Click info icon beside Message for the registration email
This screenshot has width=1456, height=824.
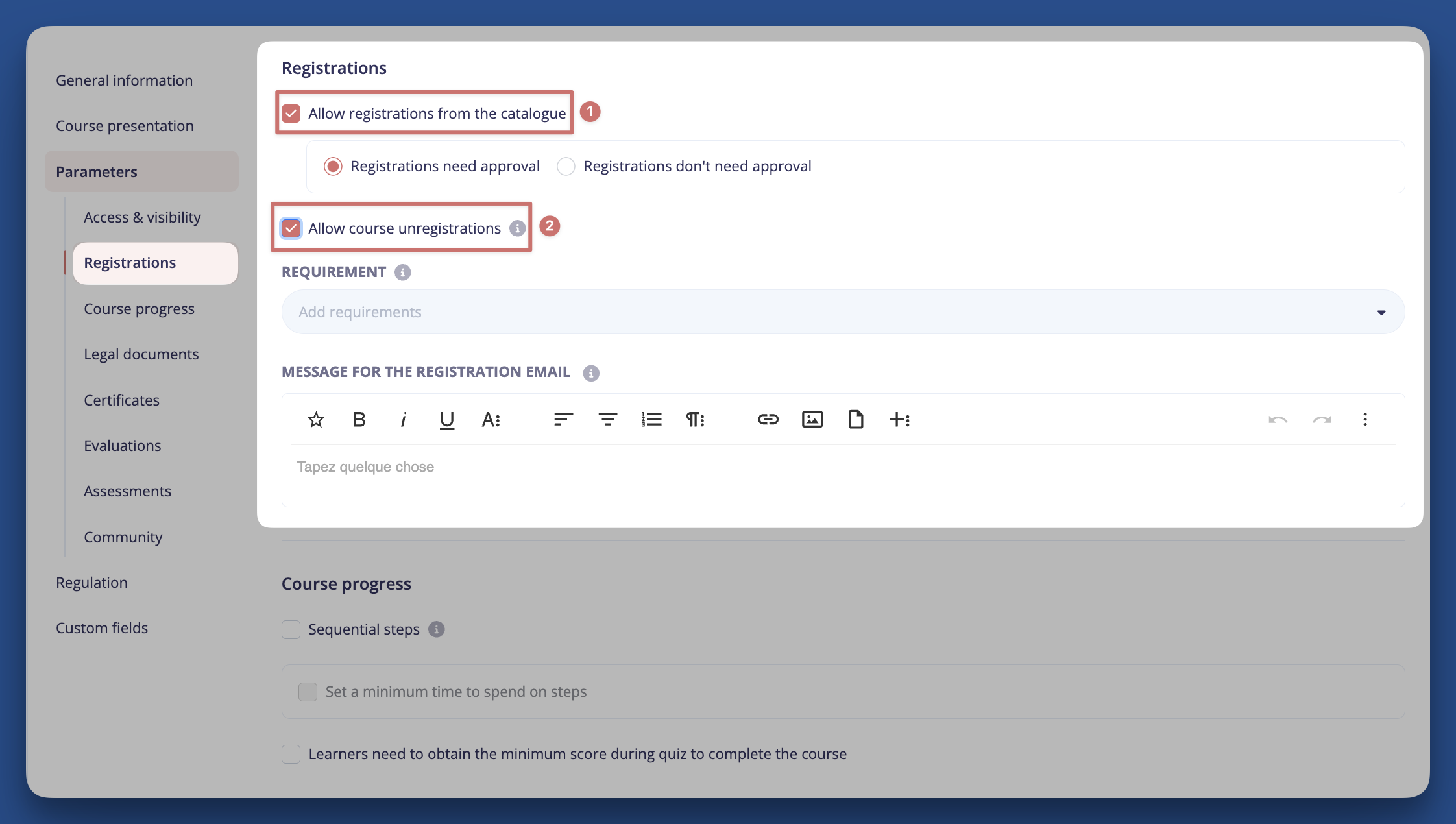591,373
